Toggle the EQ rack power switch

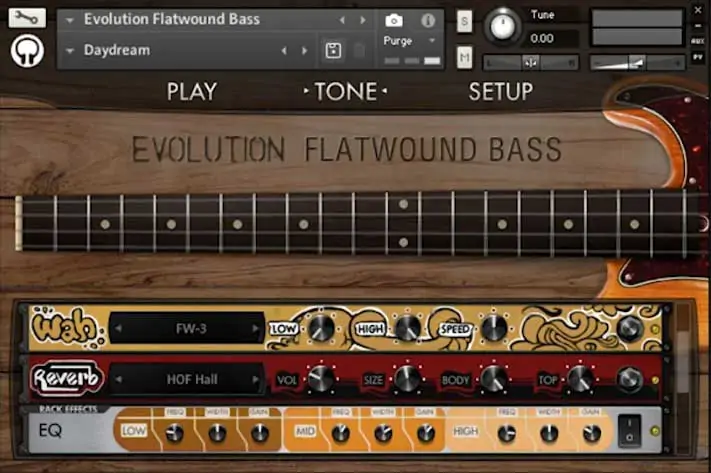click(x=630, y=432)
